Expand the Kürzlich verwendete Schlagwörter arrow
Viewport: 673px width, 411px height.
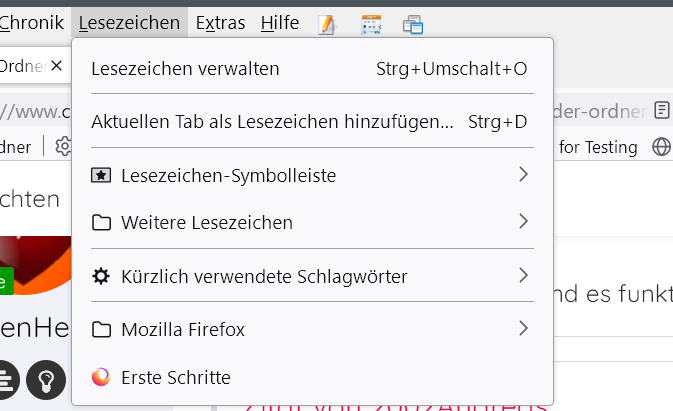click(x=523, y=275)
